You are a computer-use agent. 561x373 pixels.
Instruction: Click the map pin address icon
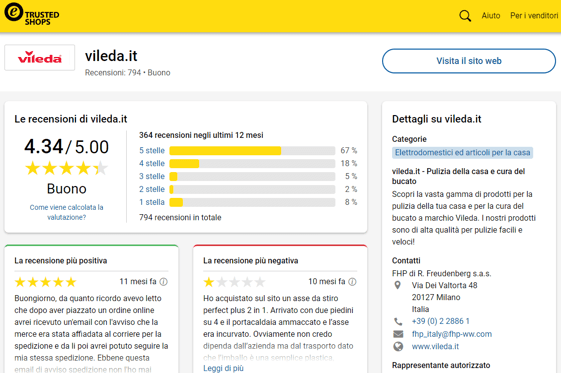point(397,285)
